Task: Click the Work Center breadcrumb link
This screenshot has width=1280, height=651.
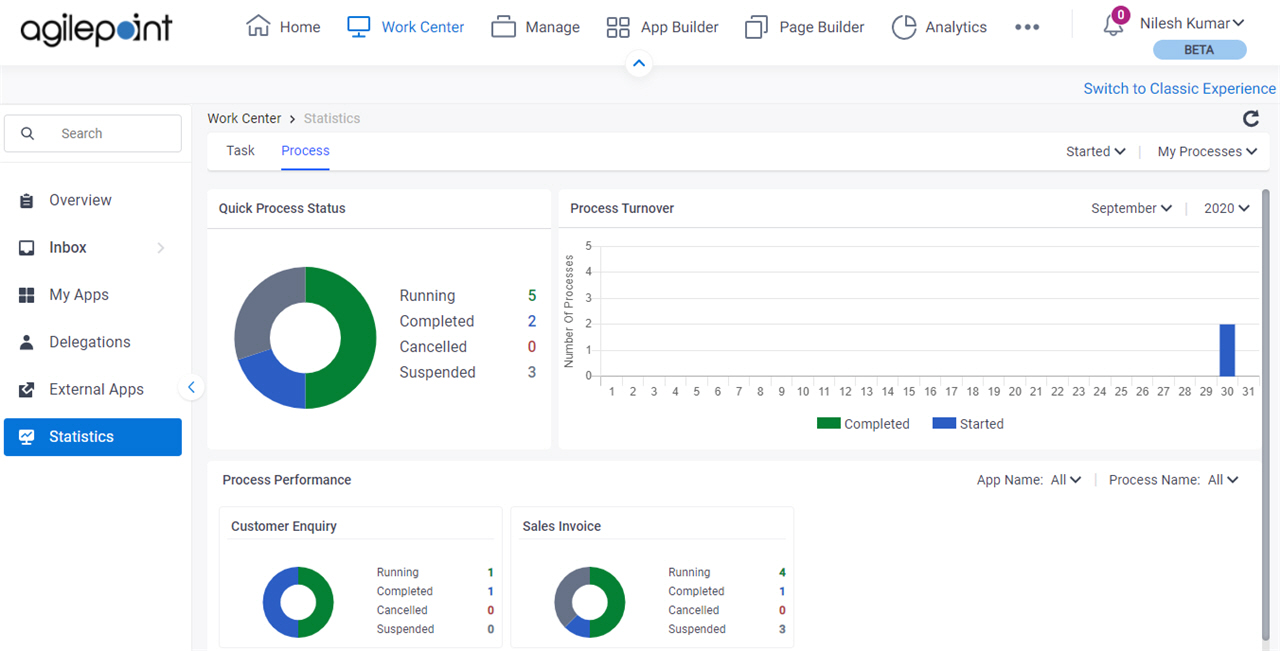Action: click(x=244, y=118)
